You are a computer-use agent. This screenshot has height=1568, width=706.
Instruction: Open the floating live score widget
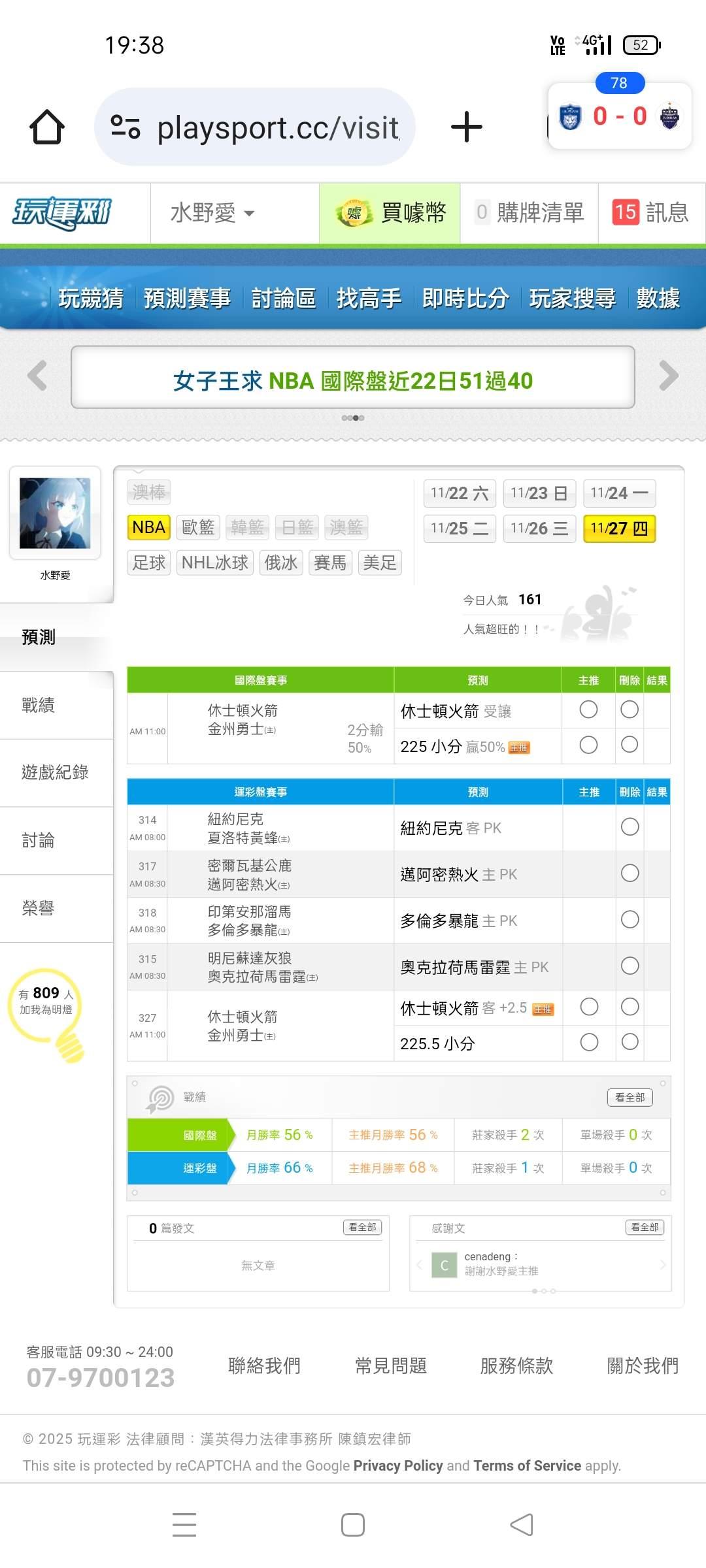point(619,117)
